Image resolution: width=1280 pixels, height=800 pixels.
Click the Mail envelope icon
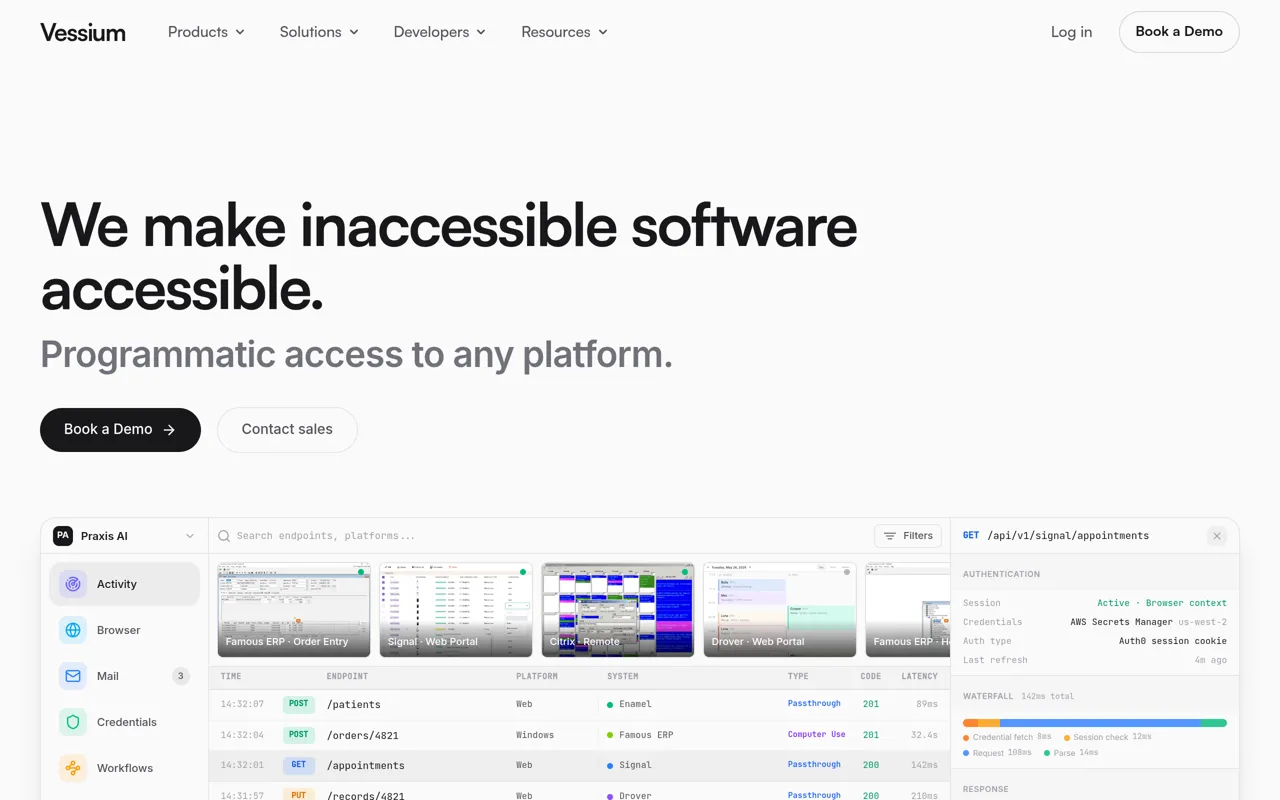tap(73, 676)
